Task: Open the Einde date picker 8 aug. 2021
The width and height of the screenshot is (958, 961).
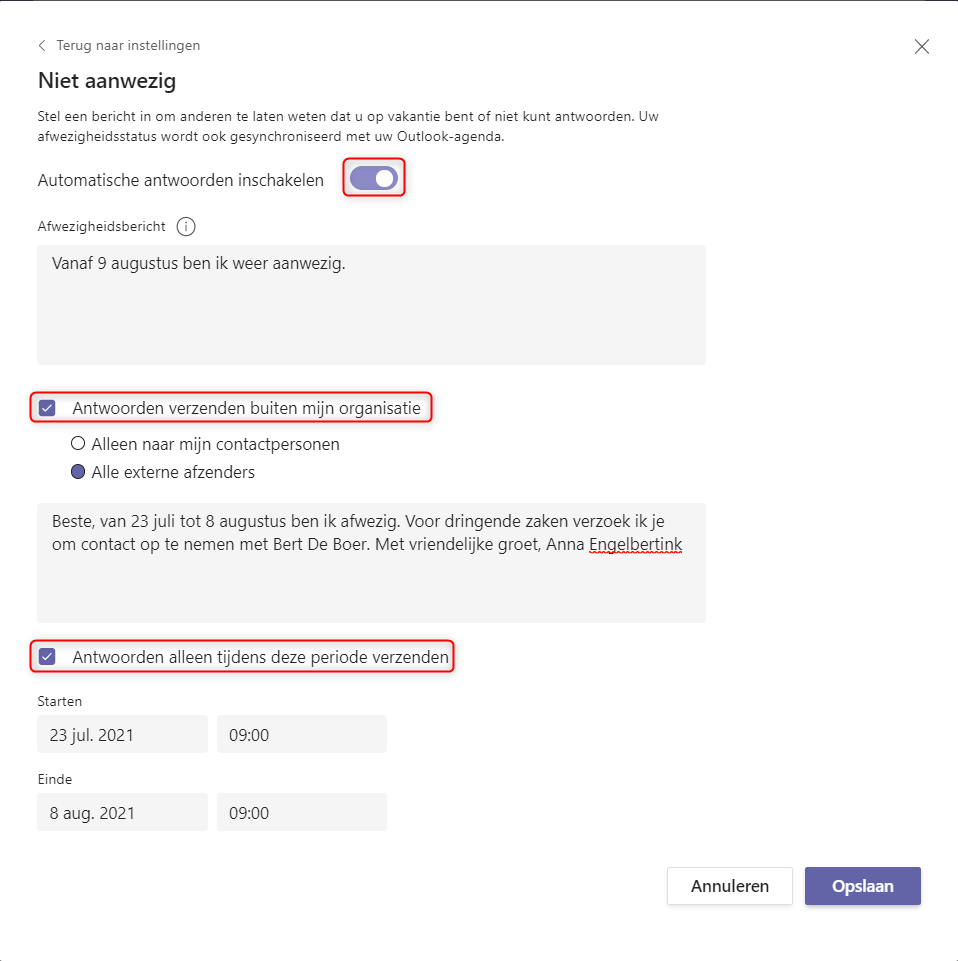Action: [123, 812]
